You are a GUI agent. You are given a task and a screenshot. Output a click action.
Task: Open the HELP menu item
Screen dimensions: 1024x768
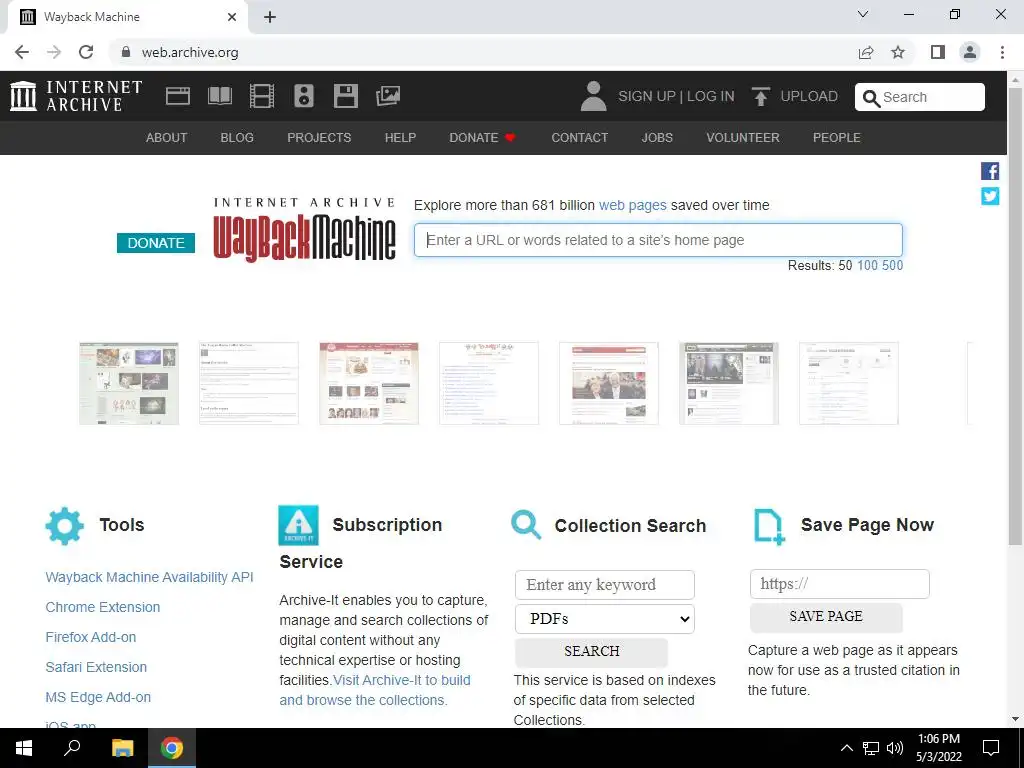400,138
